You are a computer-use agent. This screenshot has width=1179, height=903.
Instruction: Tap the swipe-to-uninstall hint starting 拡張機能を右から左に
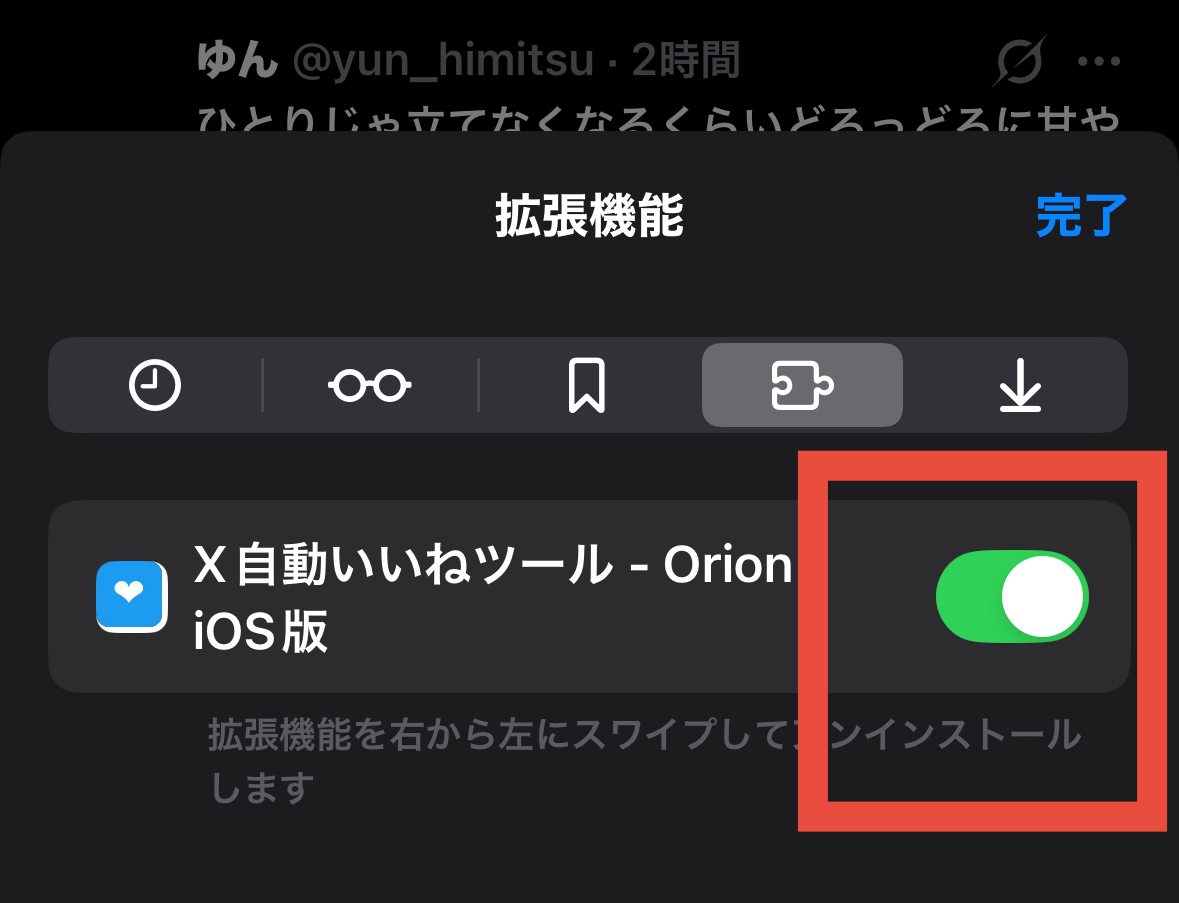[x=500, y=736]
